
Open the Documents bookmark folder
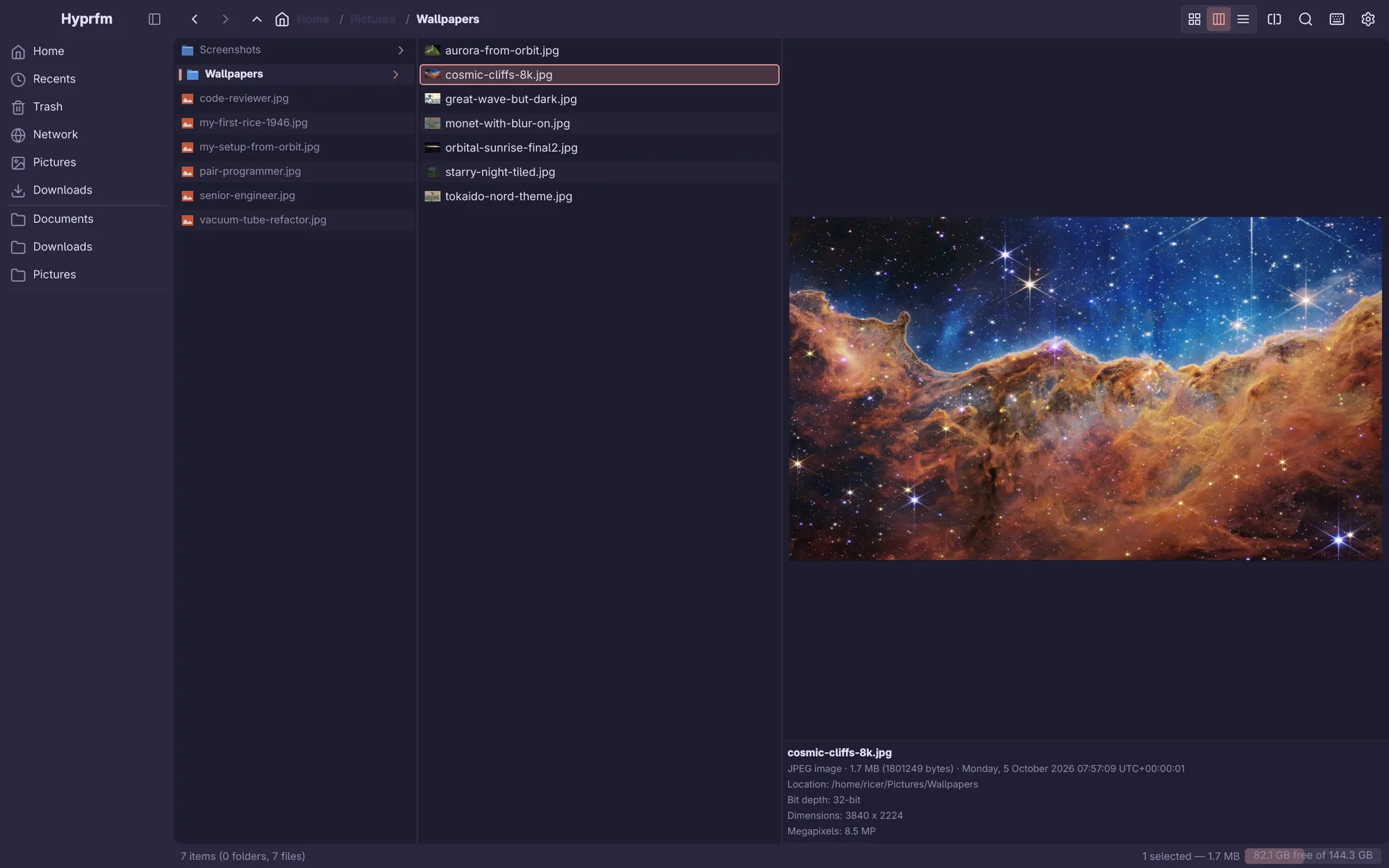(x=87, y=219)
